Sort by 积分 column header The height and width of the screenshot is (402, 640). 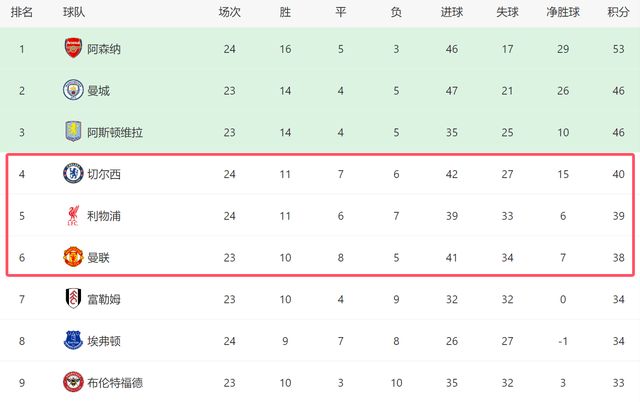tap(619, 13)
